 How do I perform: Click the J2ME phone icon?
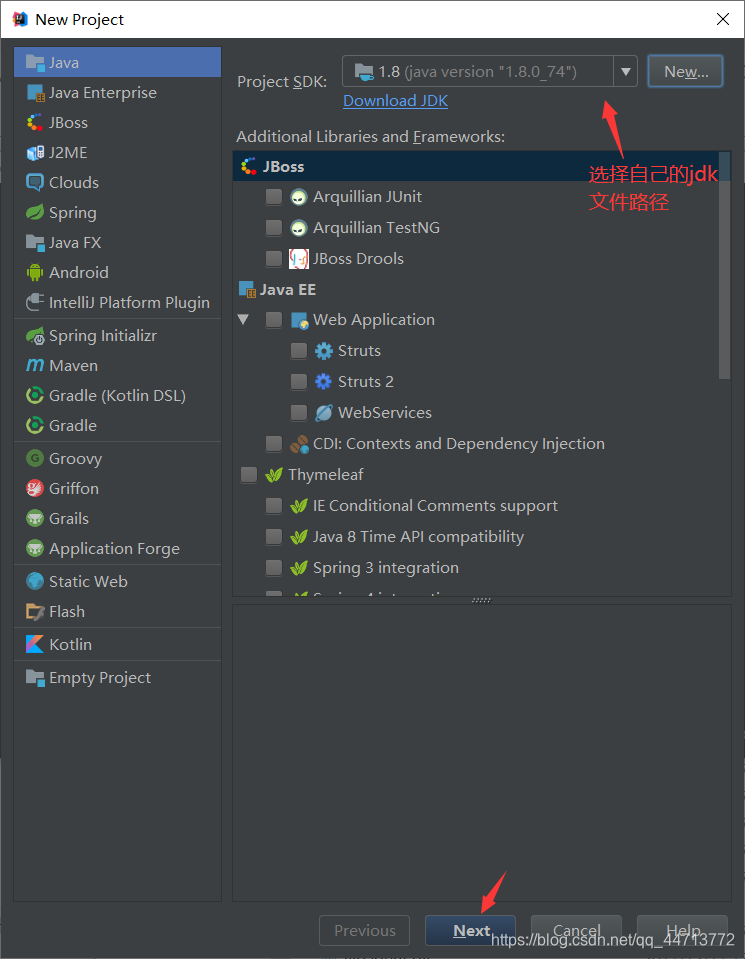coord(35,152)
